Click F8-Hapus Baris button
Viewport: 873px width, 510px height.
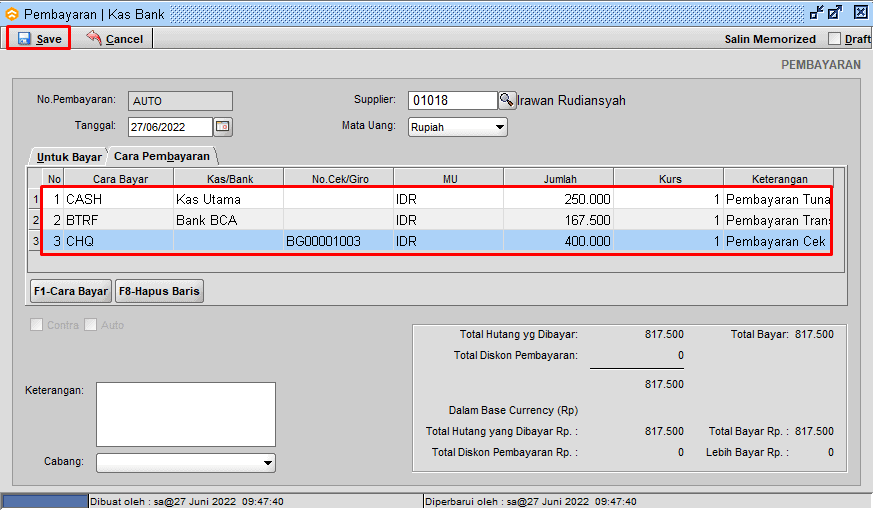click(159, 291)
